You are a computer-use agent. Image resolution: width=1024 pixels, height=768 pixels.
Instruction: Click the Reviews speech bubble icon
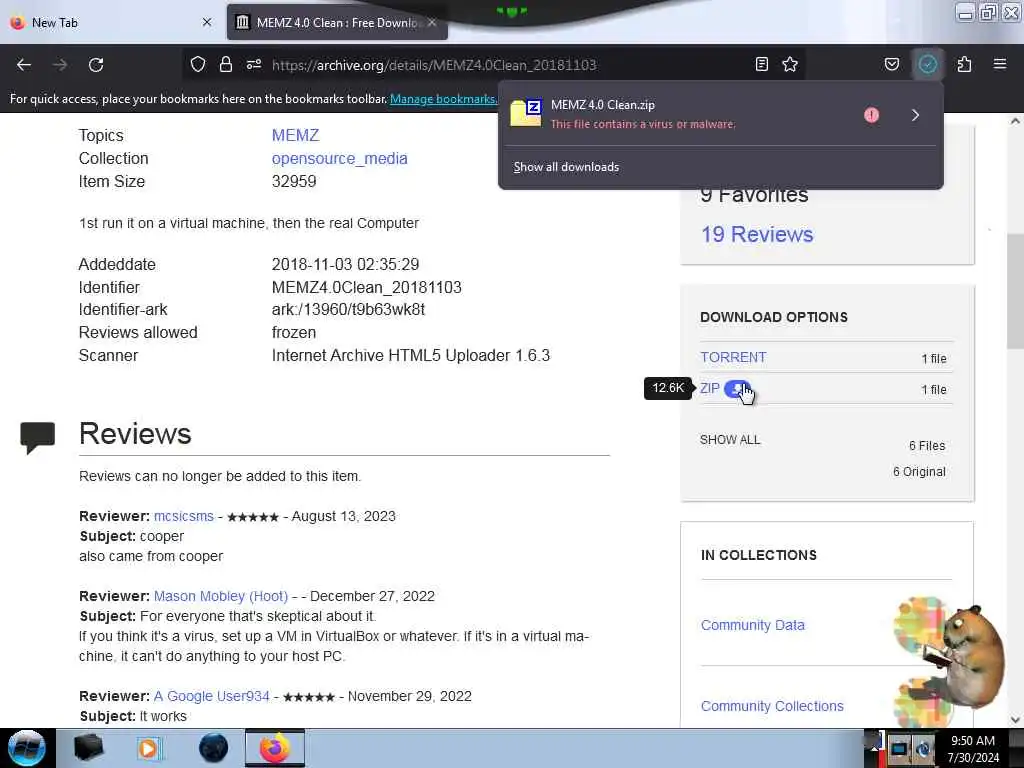(38, 438)
